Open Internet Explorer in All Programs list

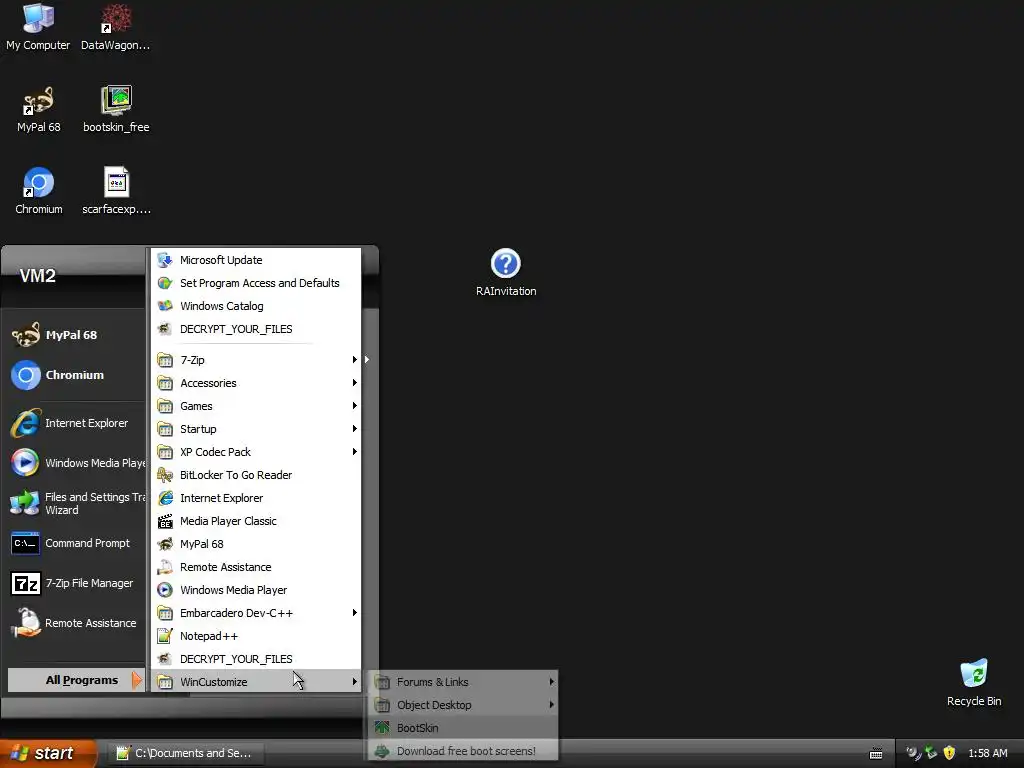point(256,498)
